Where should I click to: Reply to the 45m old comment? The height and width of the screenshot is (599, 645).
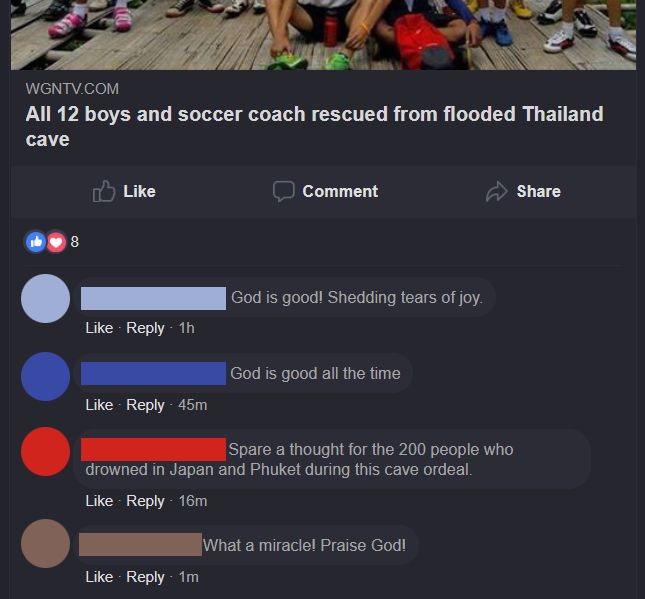coord(145,405)
